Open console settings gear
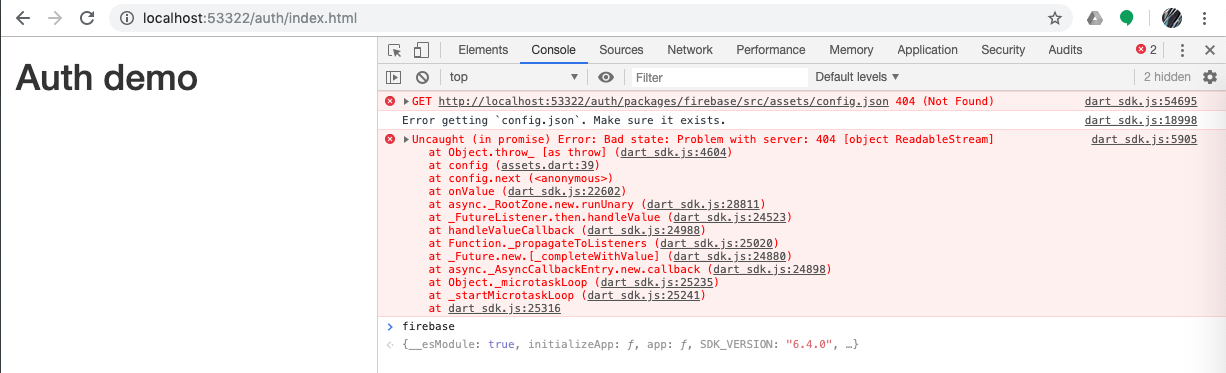1226x373 pixels. click(x=1210, y=77)
